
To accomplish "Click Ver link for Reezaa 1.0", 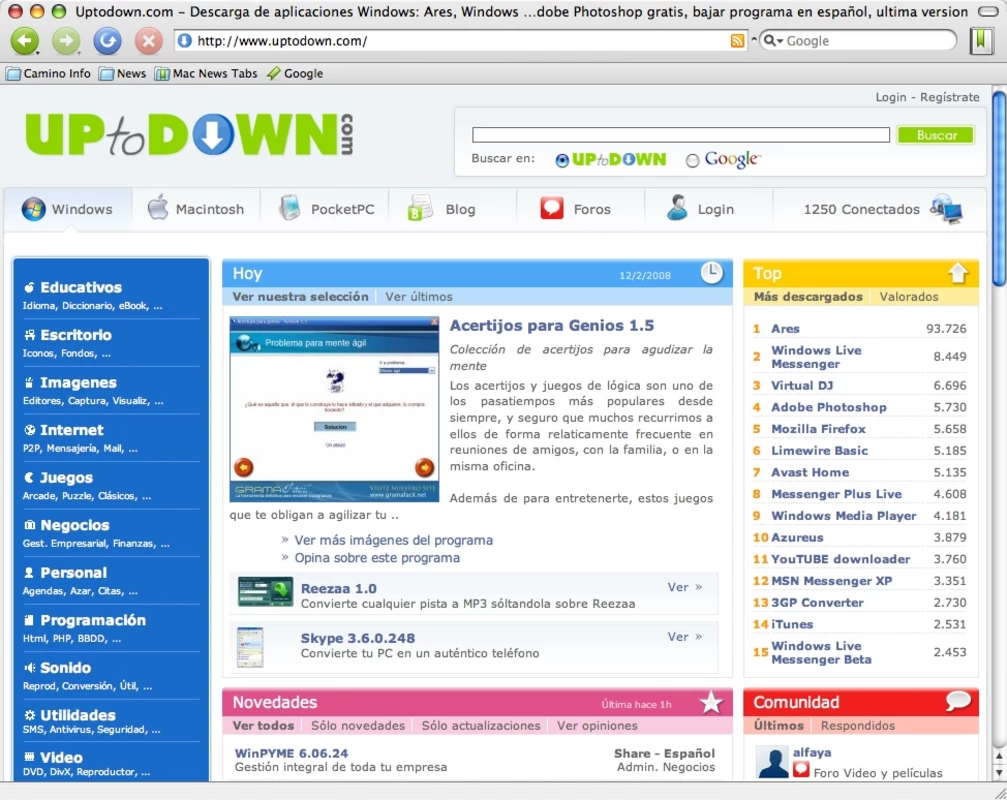I will [685, 587].
